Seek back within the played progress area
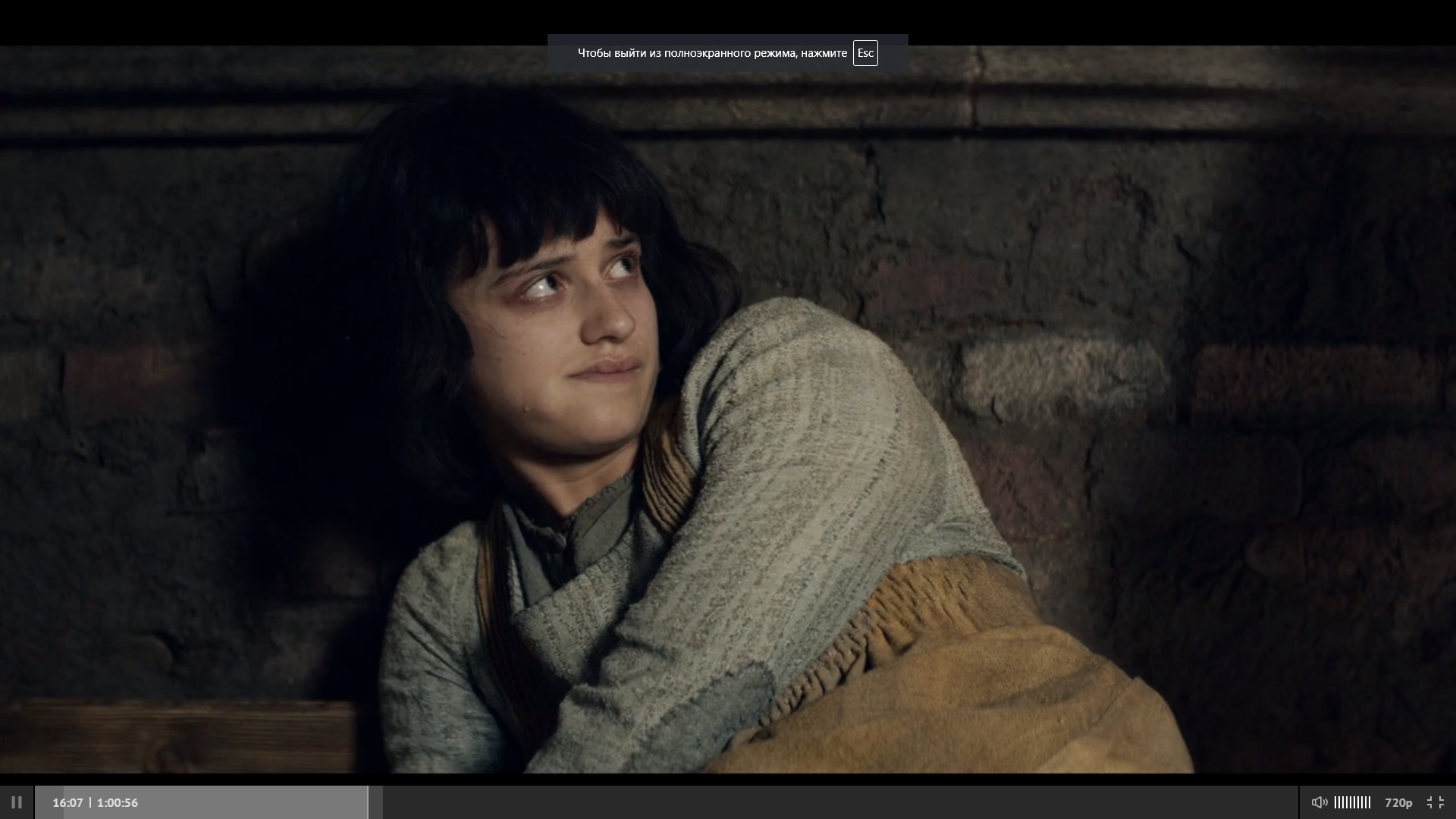 click(x=243, y=802)
